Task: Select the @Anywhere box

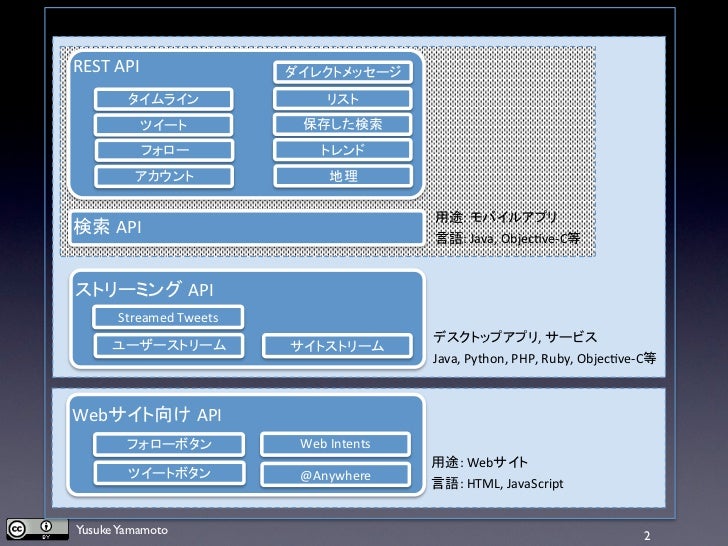Action: 335,475
